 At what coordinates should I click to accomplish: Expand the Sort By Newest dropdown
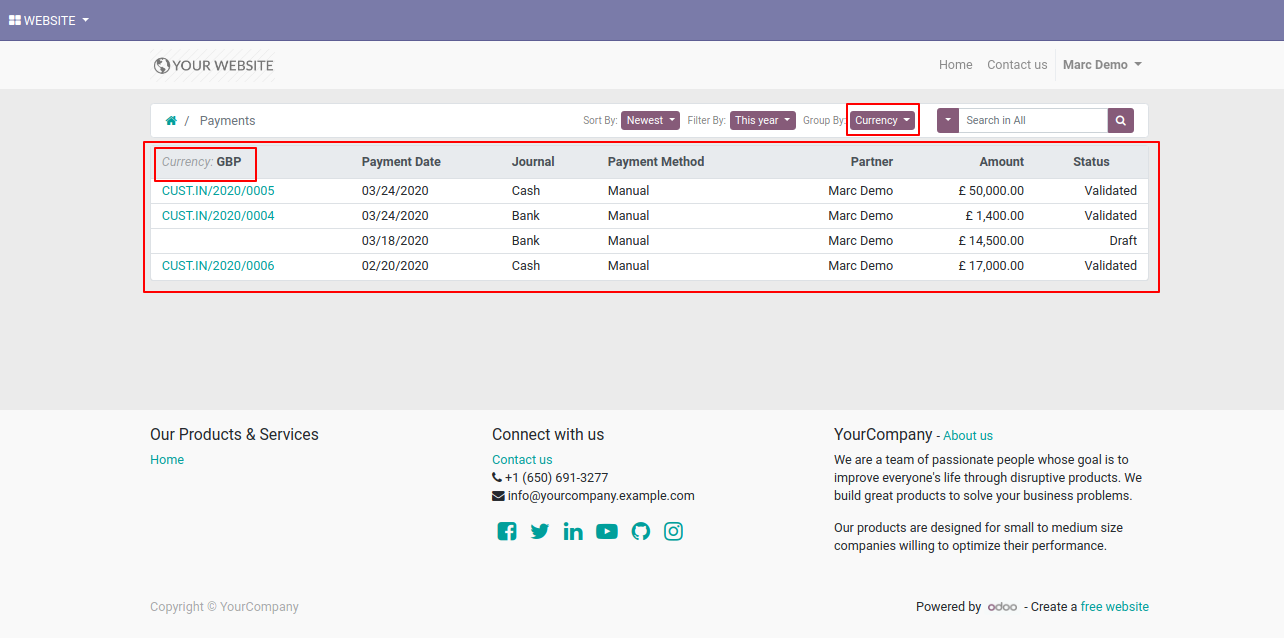click(651, 120)
